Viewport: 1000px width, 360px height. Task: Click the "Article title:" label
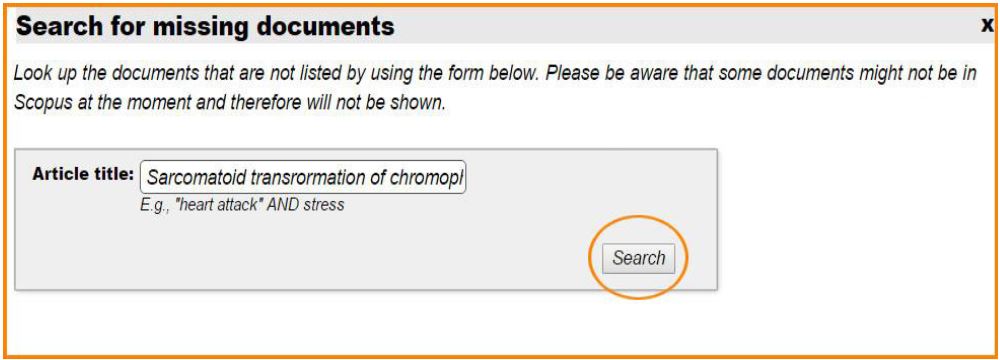point(83,174)
